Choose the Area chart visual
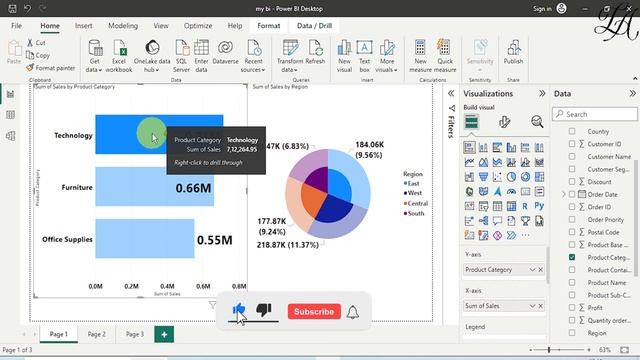 coord(483,162)
